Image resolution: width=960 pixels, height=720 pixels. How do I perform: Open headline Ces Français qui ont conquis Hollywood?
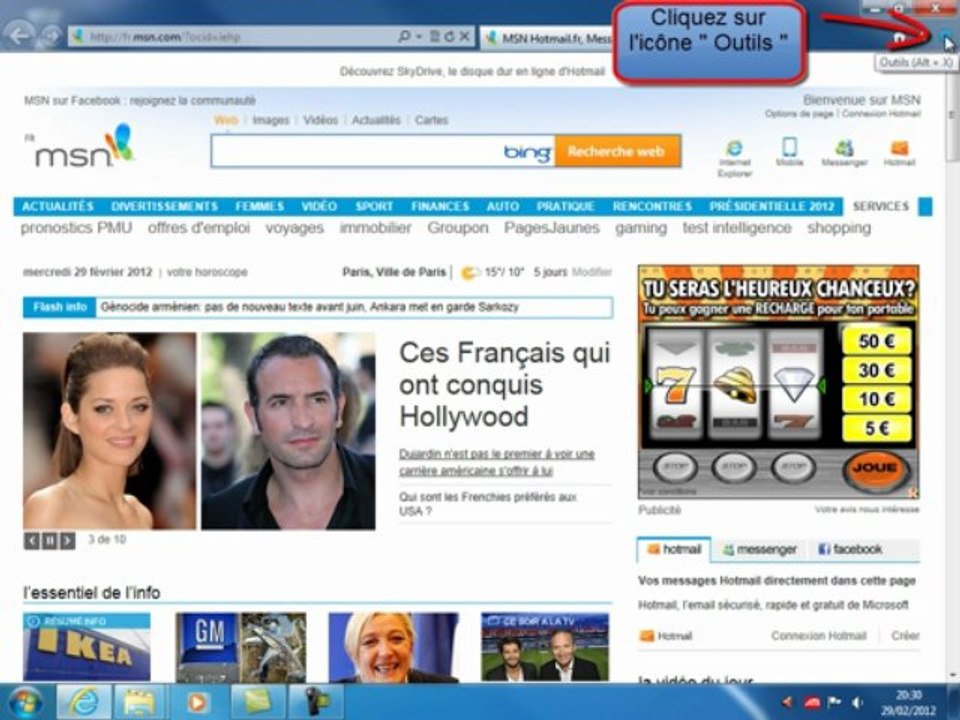coord(504,384)
